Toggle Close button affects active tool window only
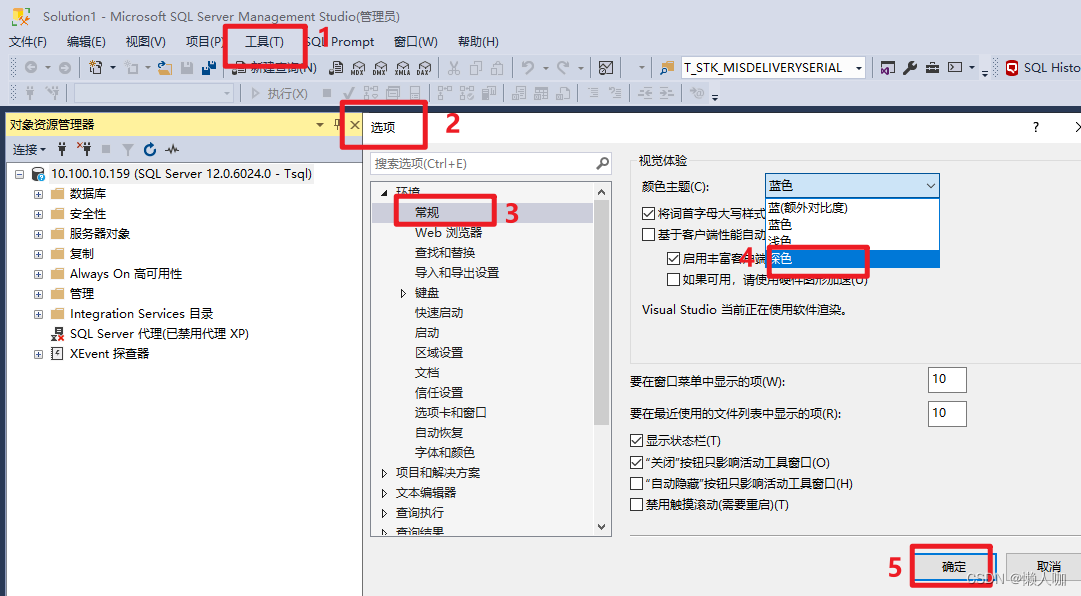Screen dimensions: 1081x596 (636, 462)
